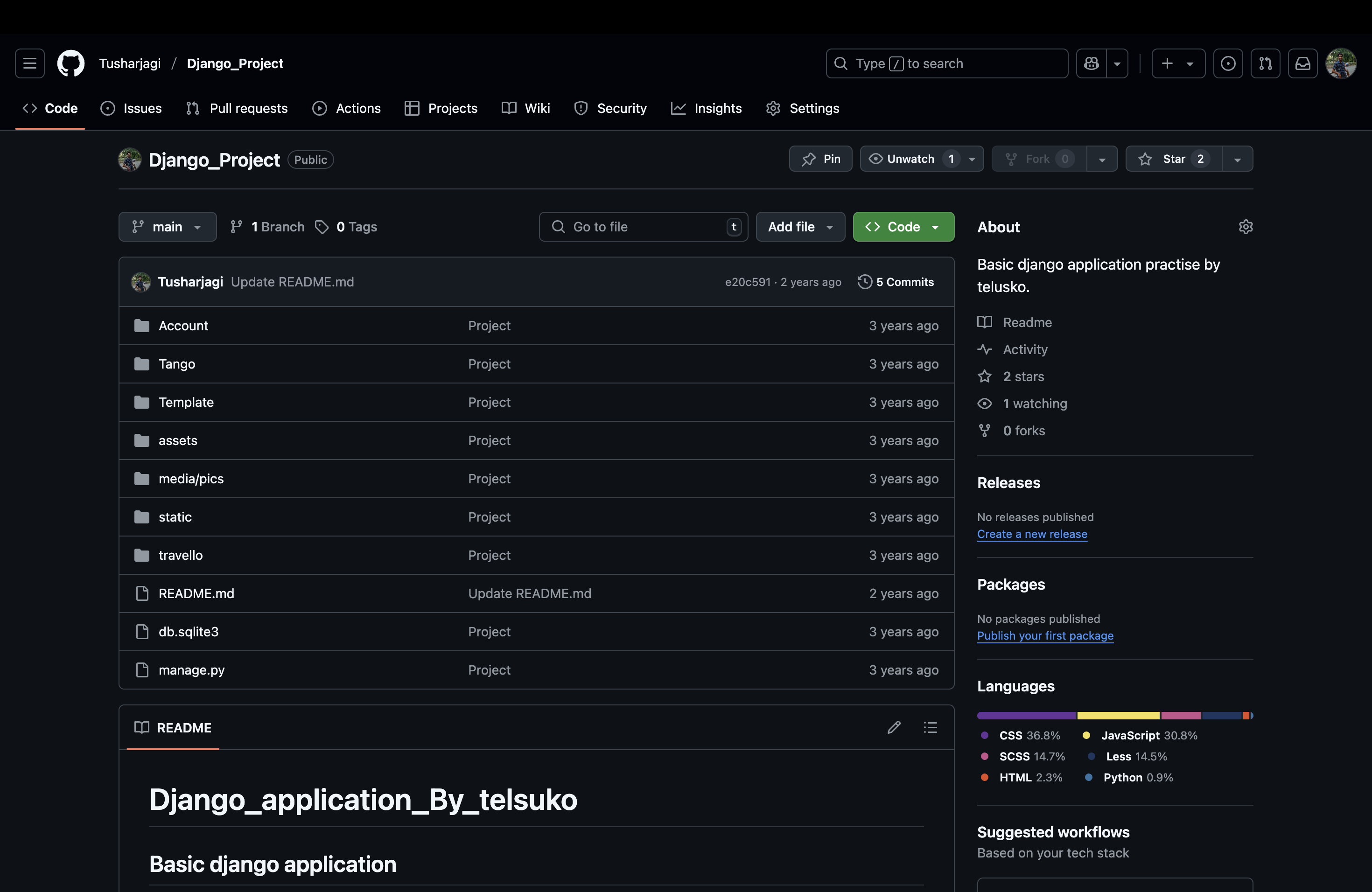The image size is (1372, 892).
Task: Show README outline list icon
Action: (x=931, y=727)
